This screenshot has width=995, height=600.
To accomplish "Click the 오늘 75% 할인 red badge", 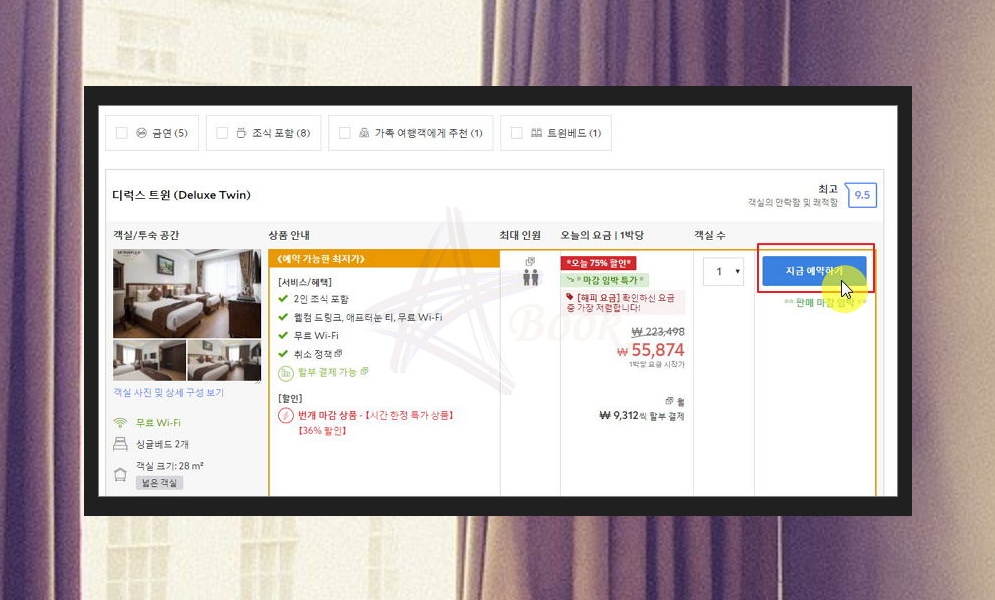I will click(598, 263).
